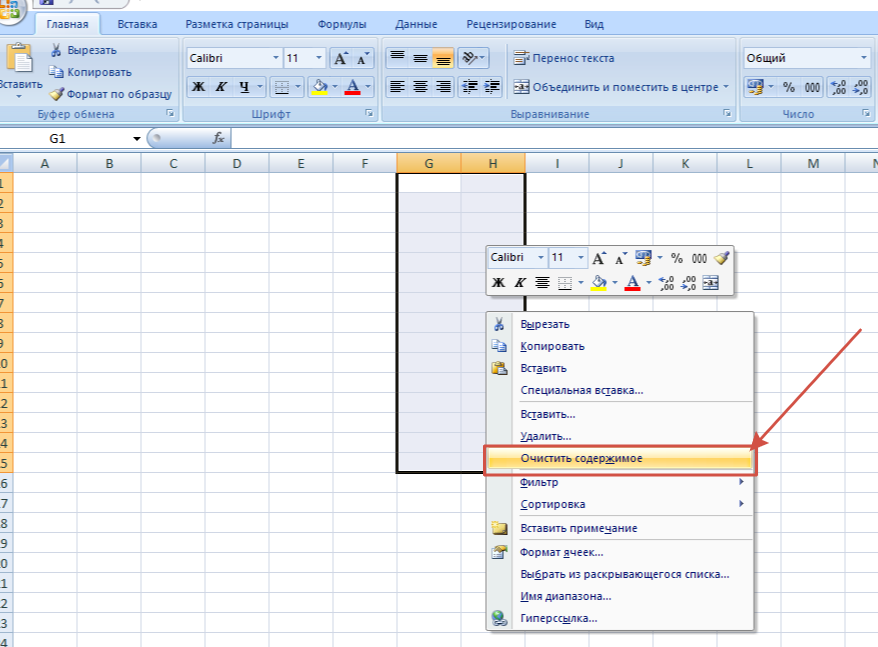Click the merge cells icon in the mini toolbar
The image size is (878, 647).
coord(711,283)
